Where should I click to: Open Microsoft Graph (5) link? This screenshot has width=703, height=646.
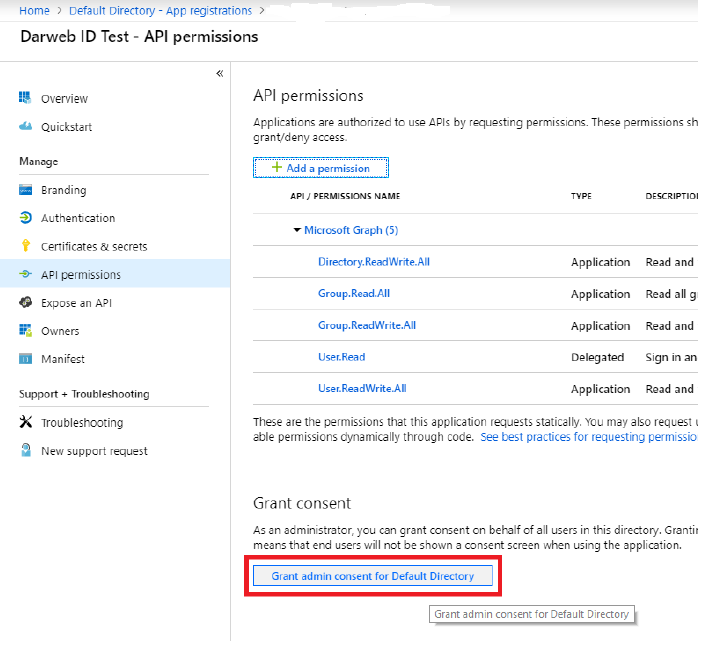pos(351,230)
